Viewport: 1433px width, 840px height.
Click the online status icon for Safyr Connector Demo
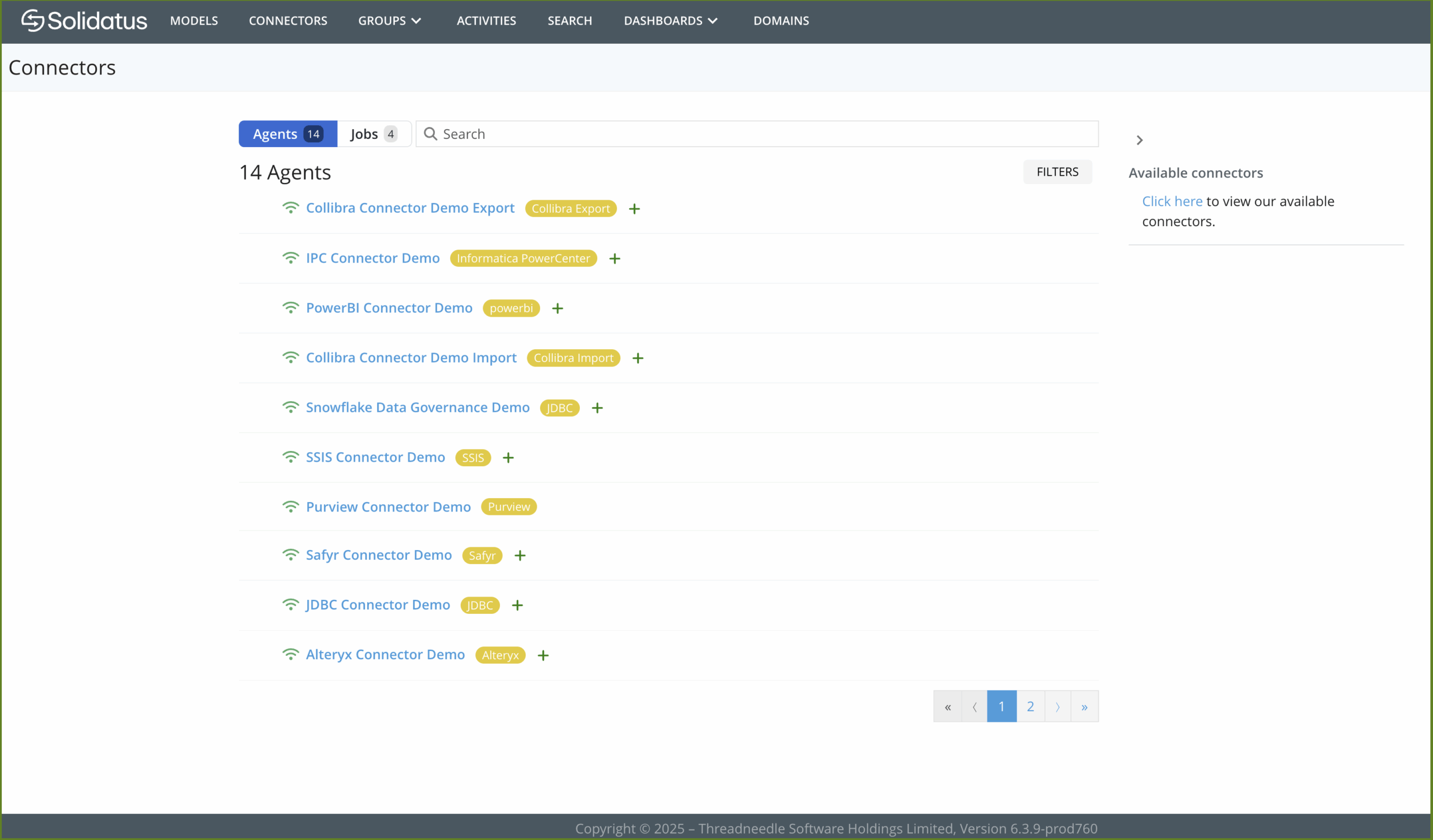(291, 555)
